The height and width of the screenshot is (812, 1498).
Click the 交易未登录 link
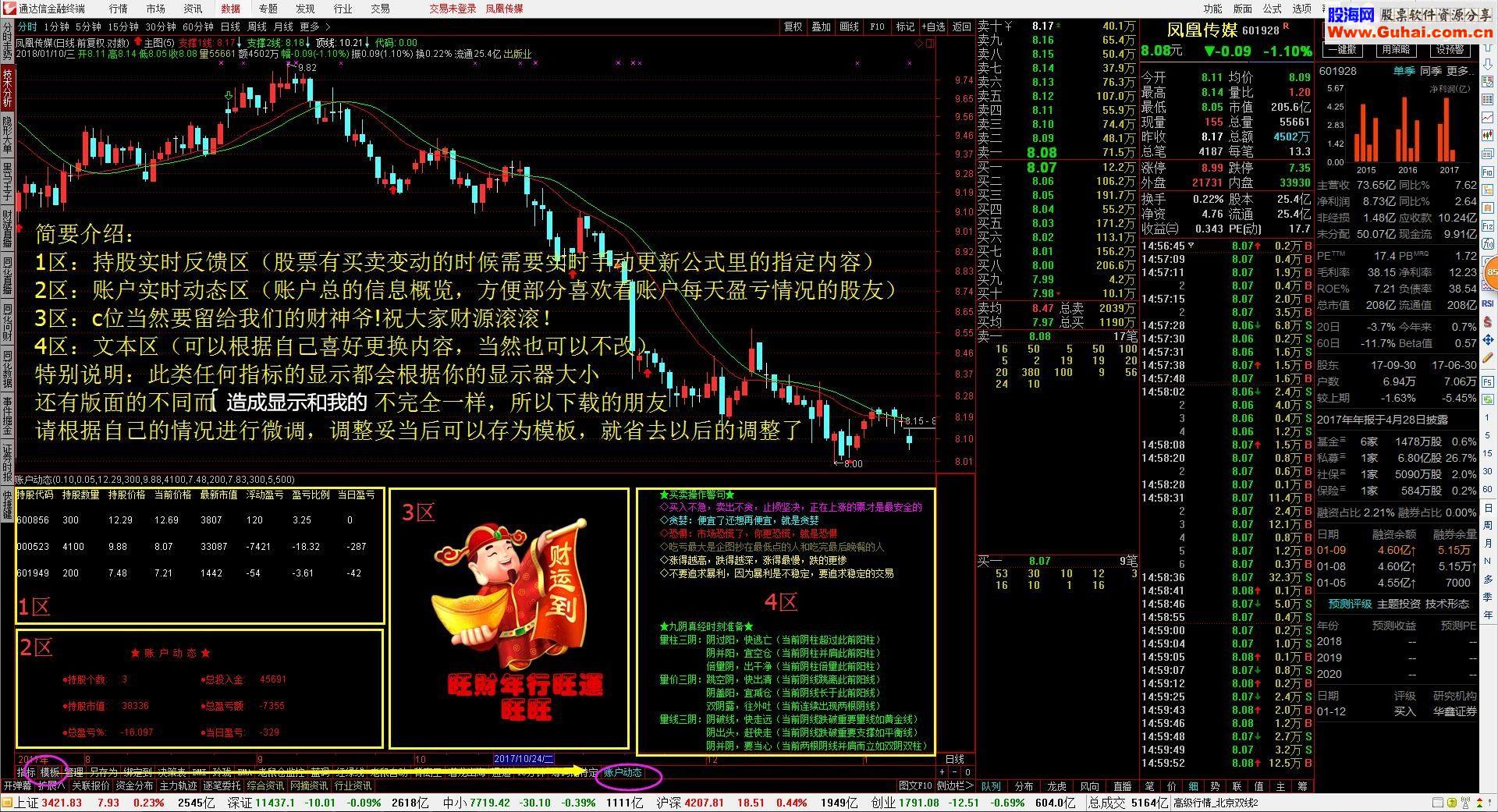453,9
